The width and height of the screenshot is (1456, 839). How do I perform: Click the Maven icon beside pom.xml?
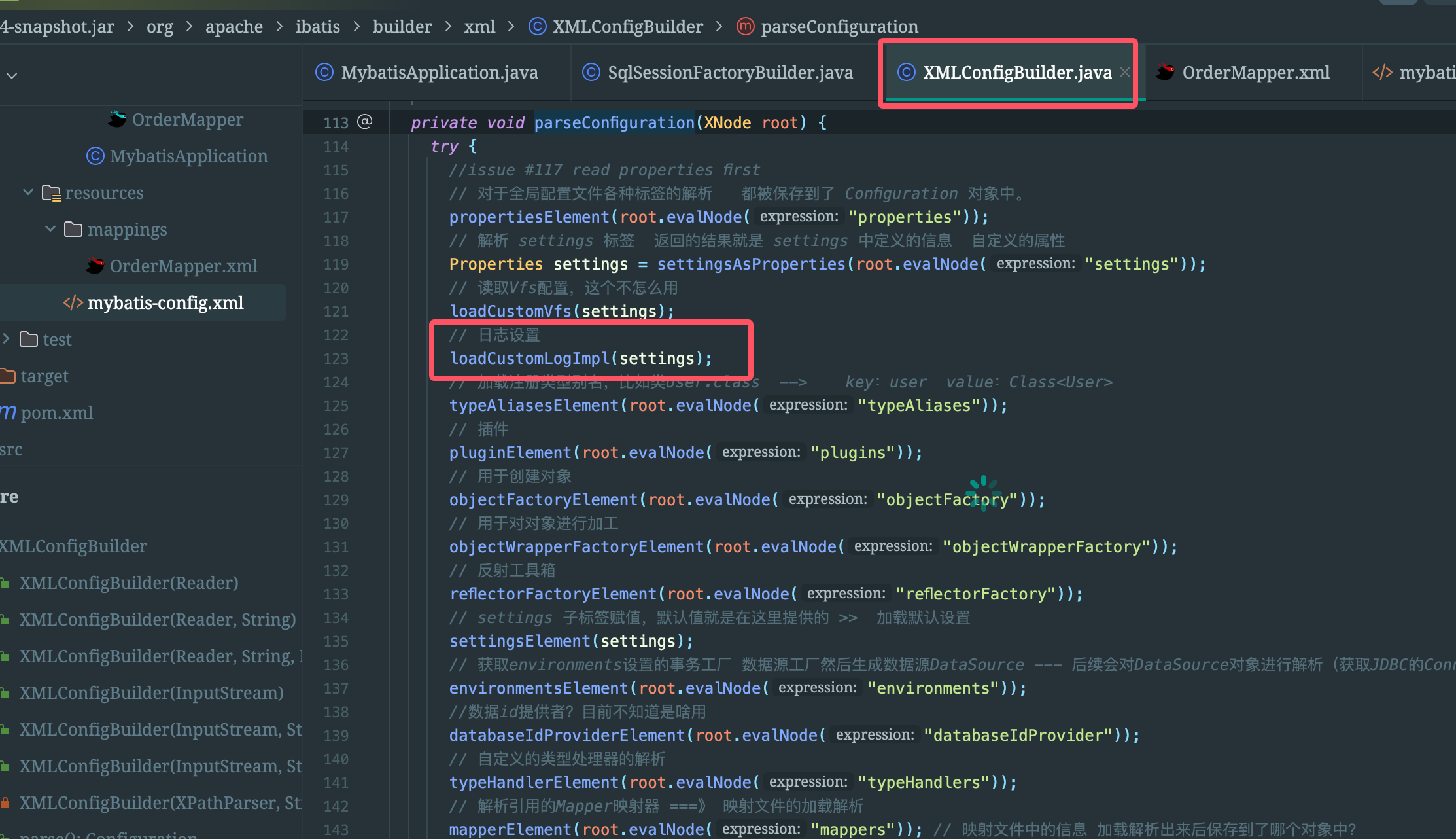click(8, 412)
